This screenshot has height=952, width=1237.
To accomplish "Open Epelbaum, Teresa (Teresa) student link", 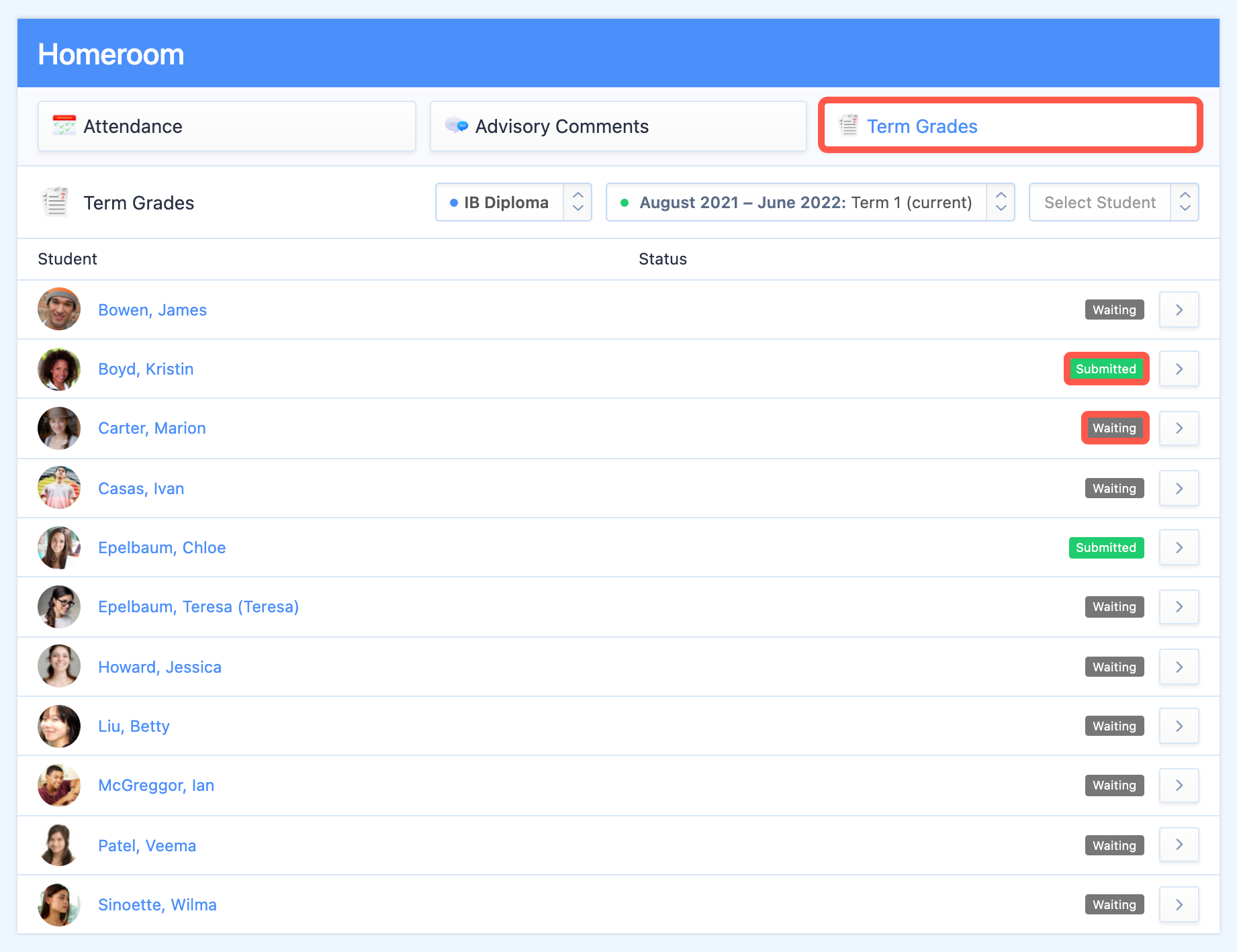I will tap(199, 607).
